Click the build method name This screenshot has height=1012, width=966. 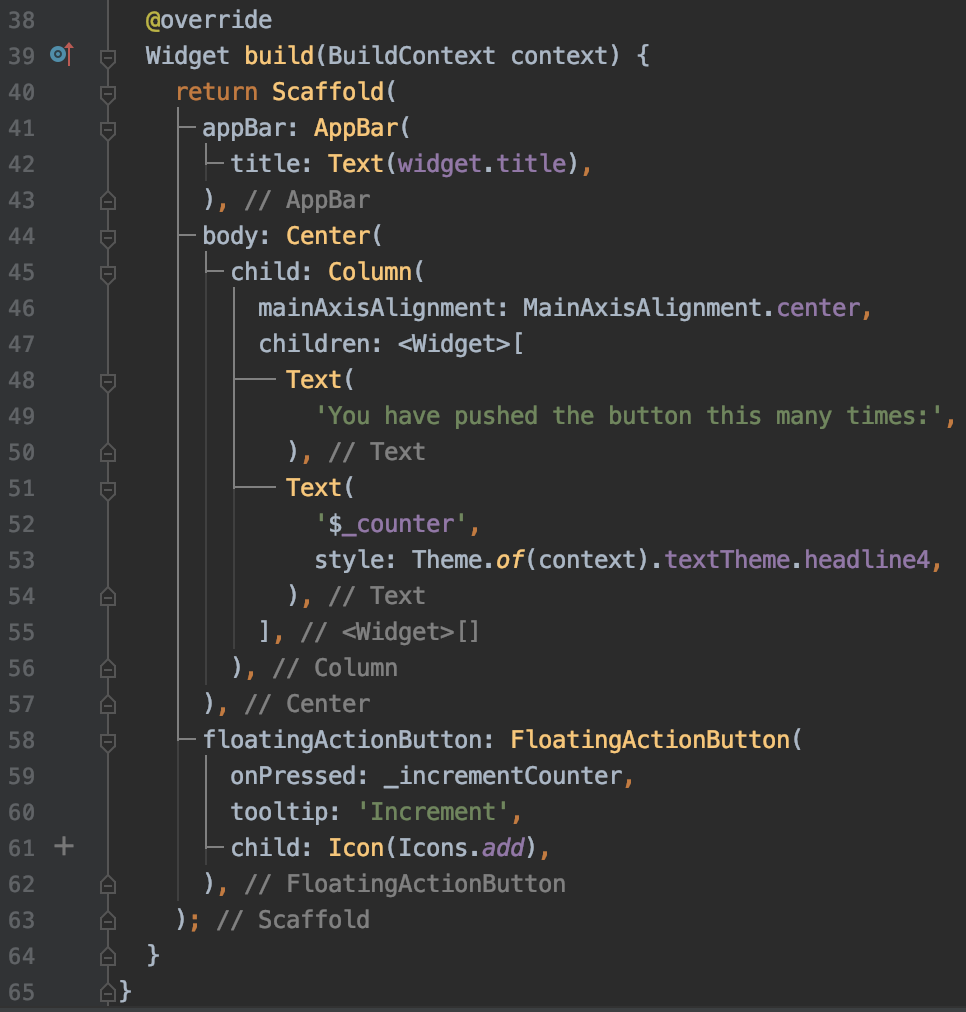[x=279, y=56]
